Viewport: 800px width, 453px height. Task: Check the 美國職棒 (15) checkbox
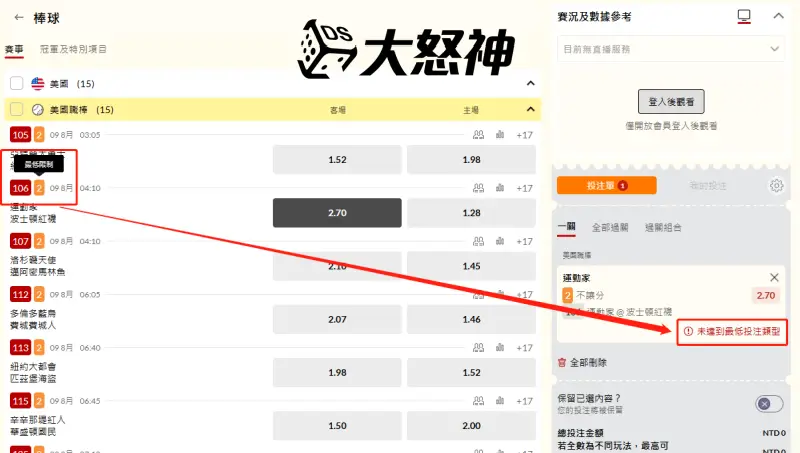[16, 109]
